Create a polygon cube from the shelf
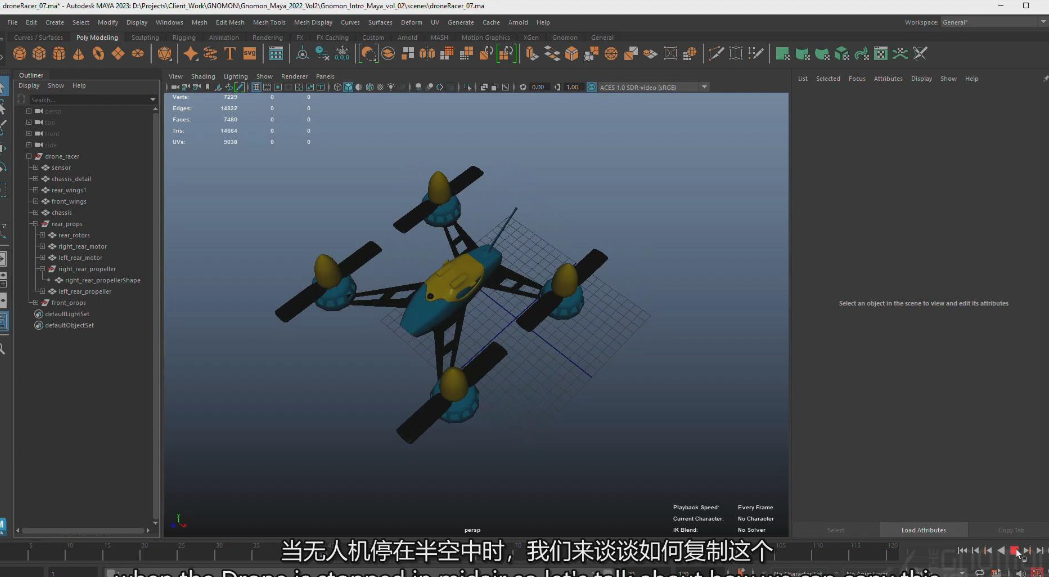 click(39, 53)
